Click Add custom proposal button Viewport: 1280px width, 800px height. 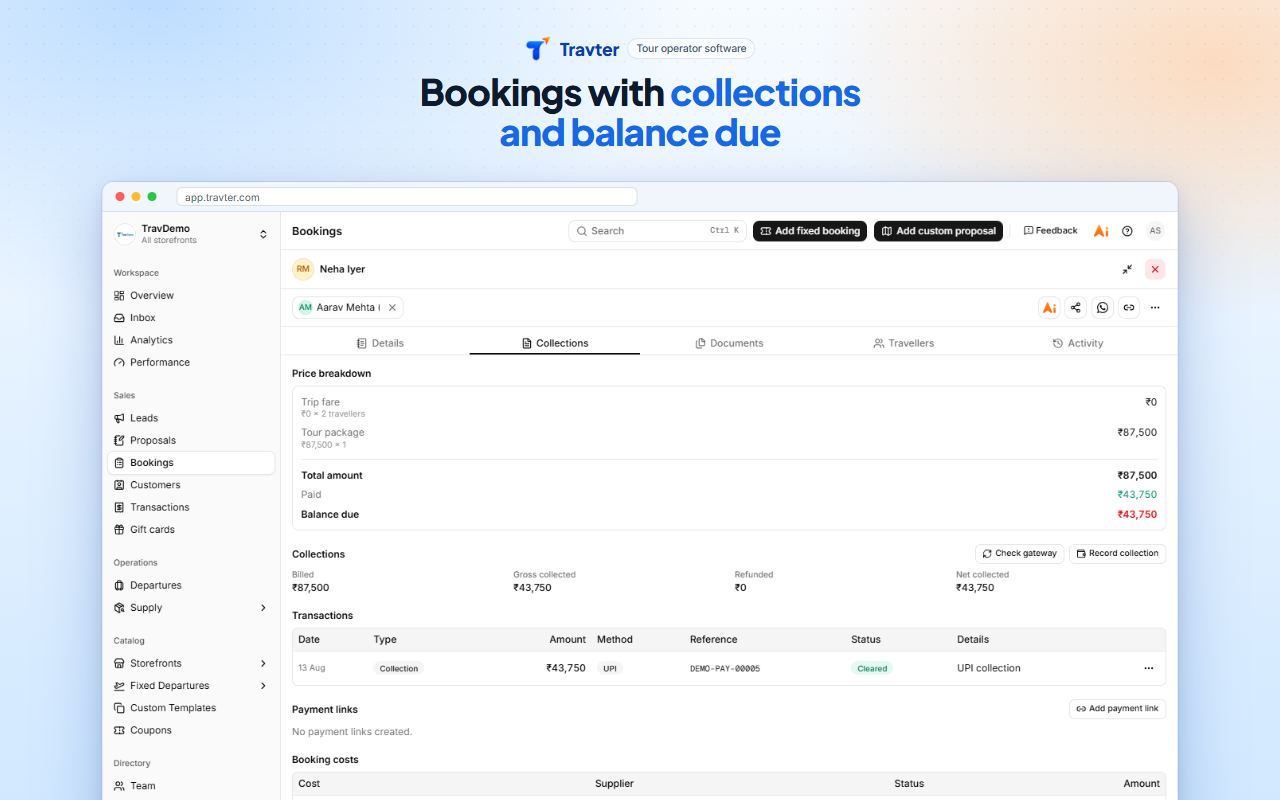[x=938, y=231]
